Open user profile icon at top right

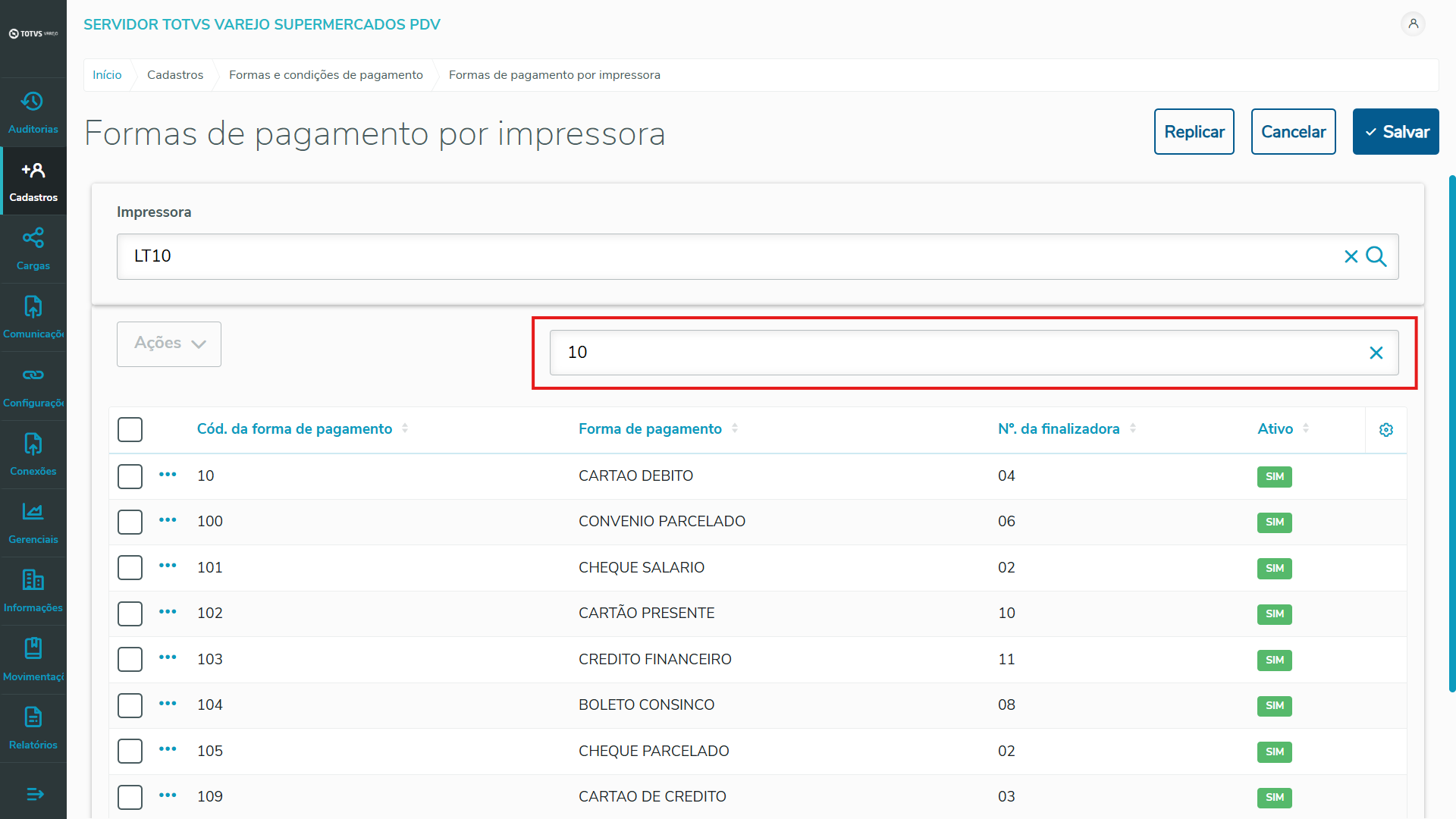1413,24
